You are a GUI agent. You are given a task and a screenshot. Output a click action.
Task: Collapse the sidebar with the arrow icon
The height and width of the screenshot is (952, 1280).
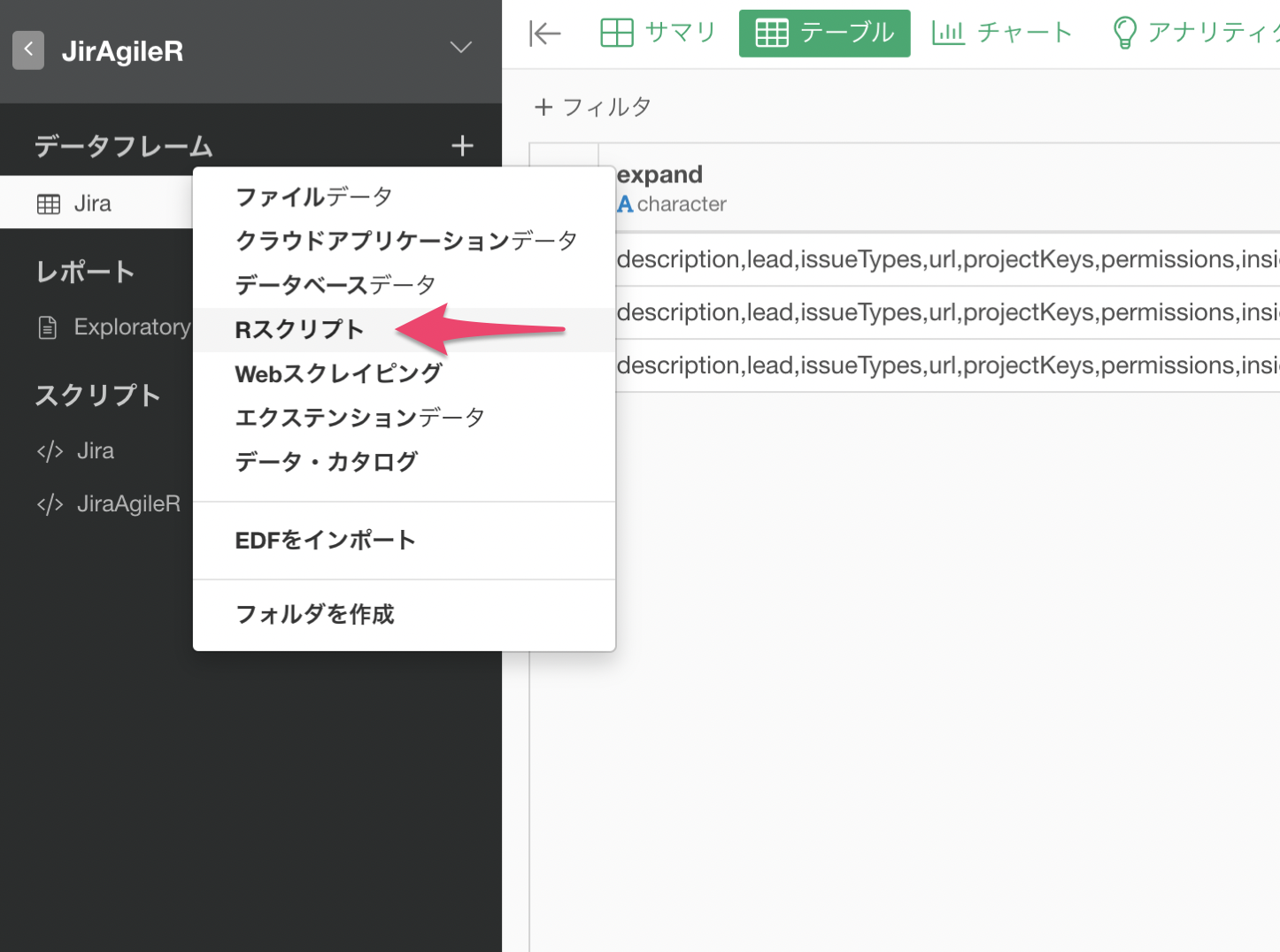coord(544,34)
